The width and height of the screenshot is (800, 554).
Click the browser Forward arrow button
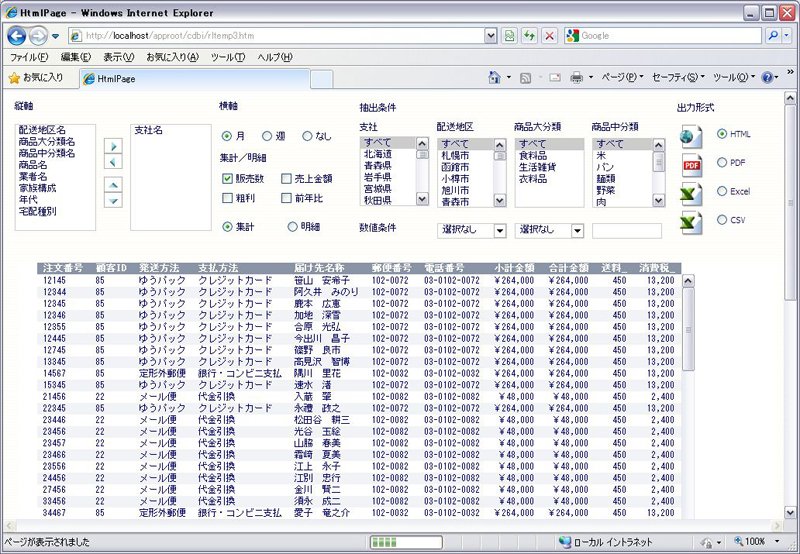coord(38,36)
